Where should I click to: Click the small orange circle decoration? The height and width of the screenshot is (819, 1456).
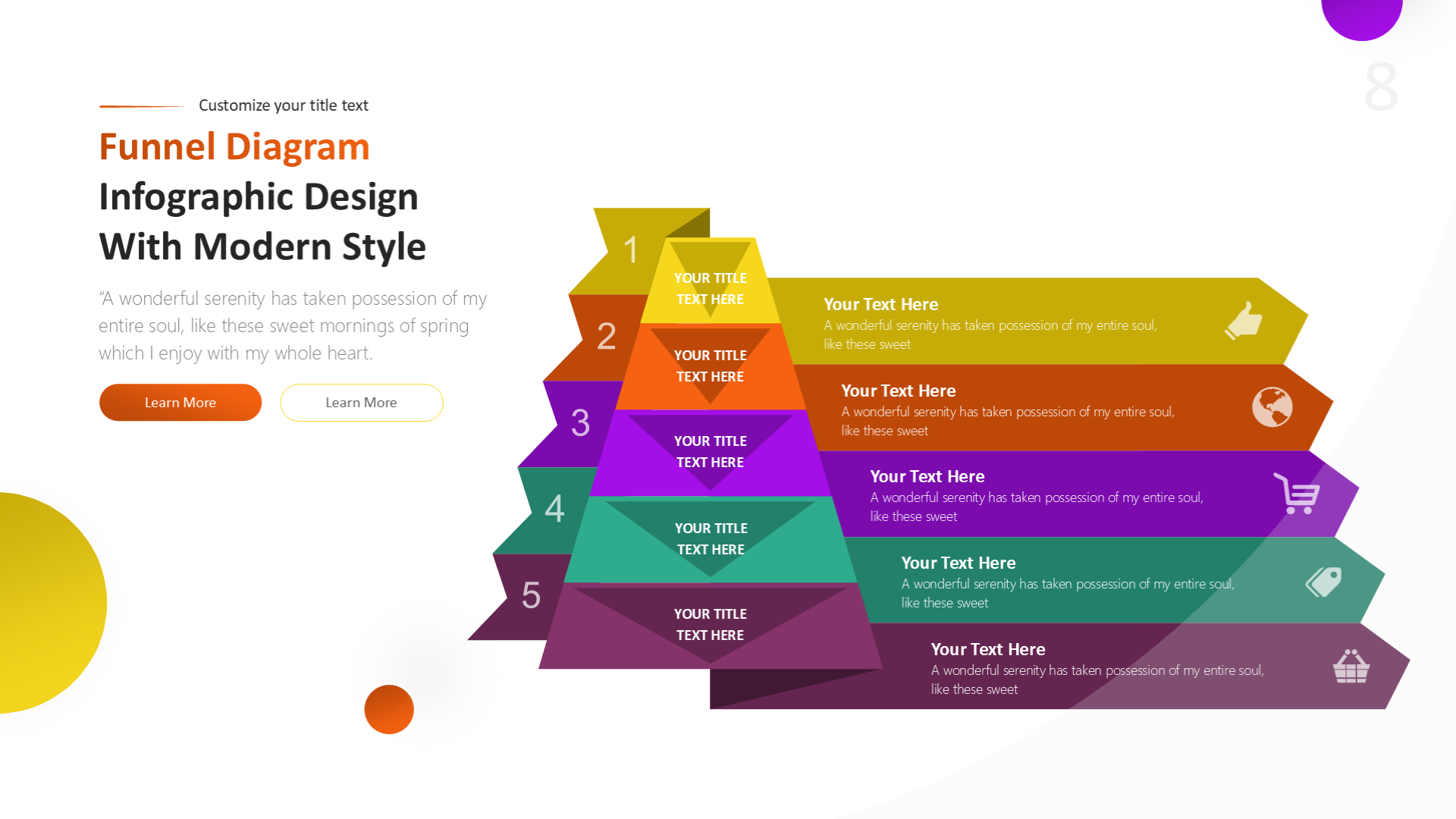[389, 709]
